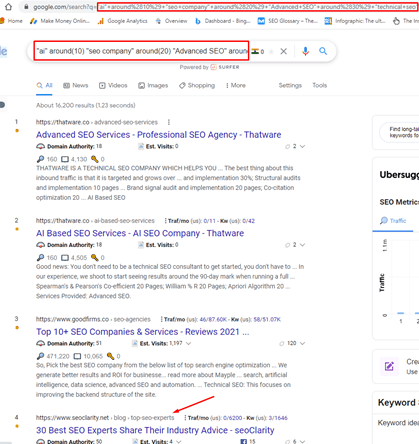Clear the search query with X

(283, 51)
